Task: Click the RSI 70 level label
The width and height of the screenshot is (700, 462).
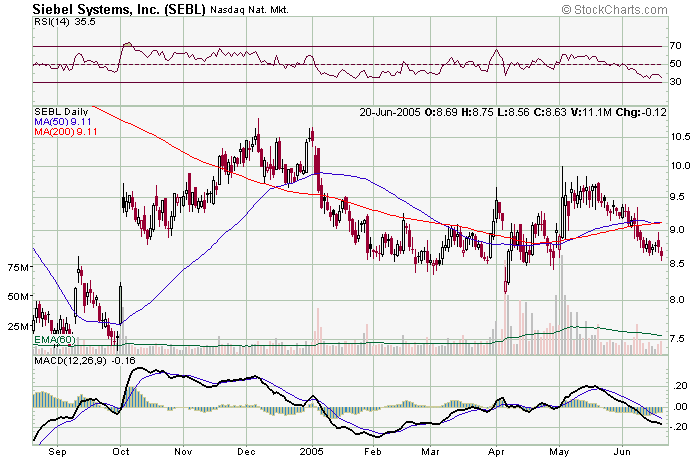Action: (675, 46)
